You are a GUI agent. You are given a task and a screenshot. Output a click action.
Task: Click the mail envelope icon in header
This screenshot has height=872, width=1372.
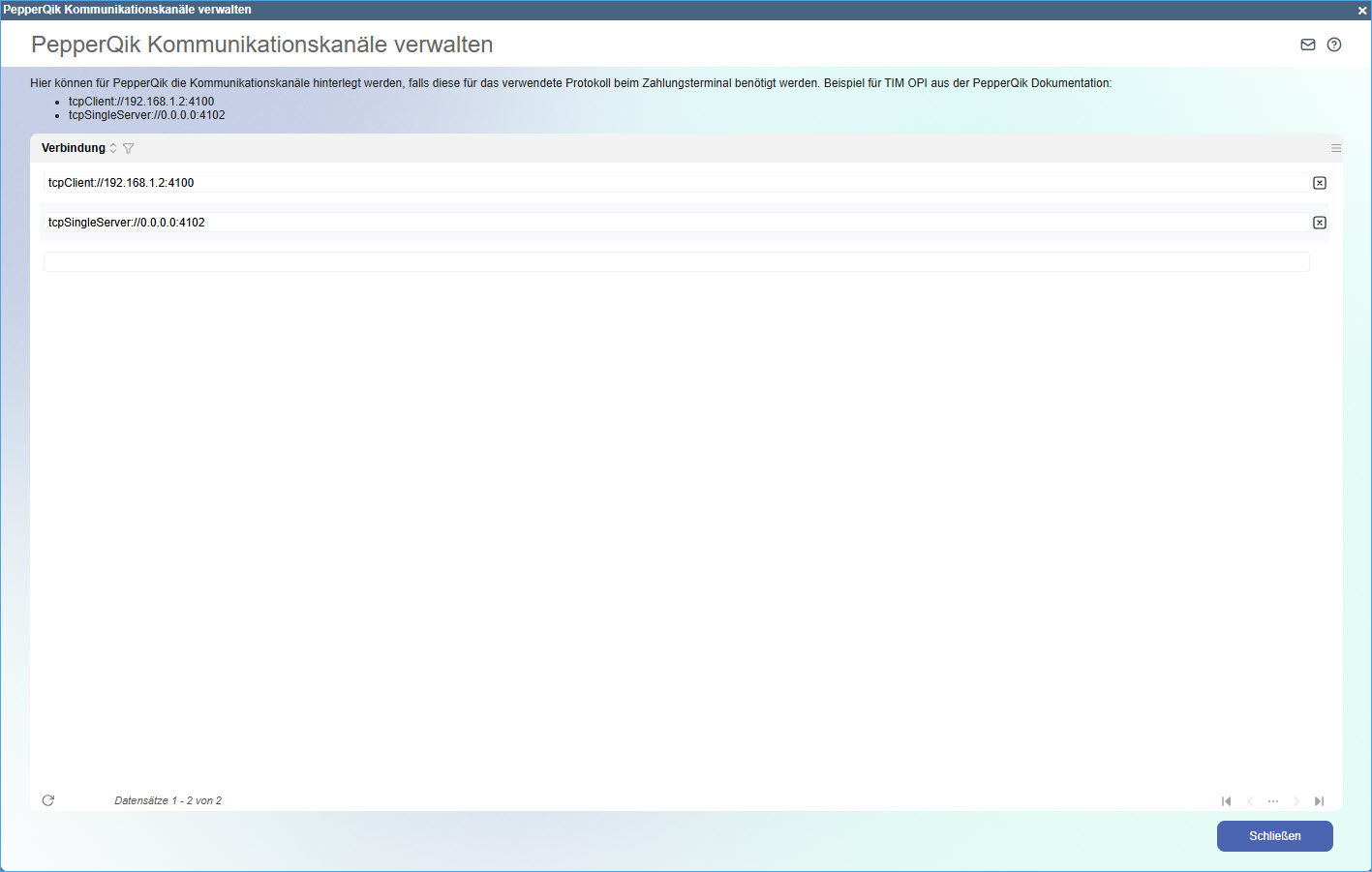(x=1307, y=45)
